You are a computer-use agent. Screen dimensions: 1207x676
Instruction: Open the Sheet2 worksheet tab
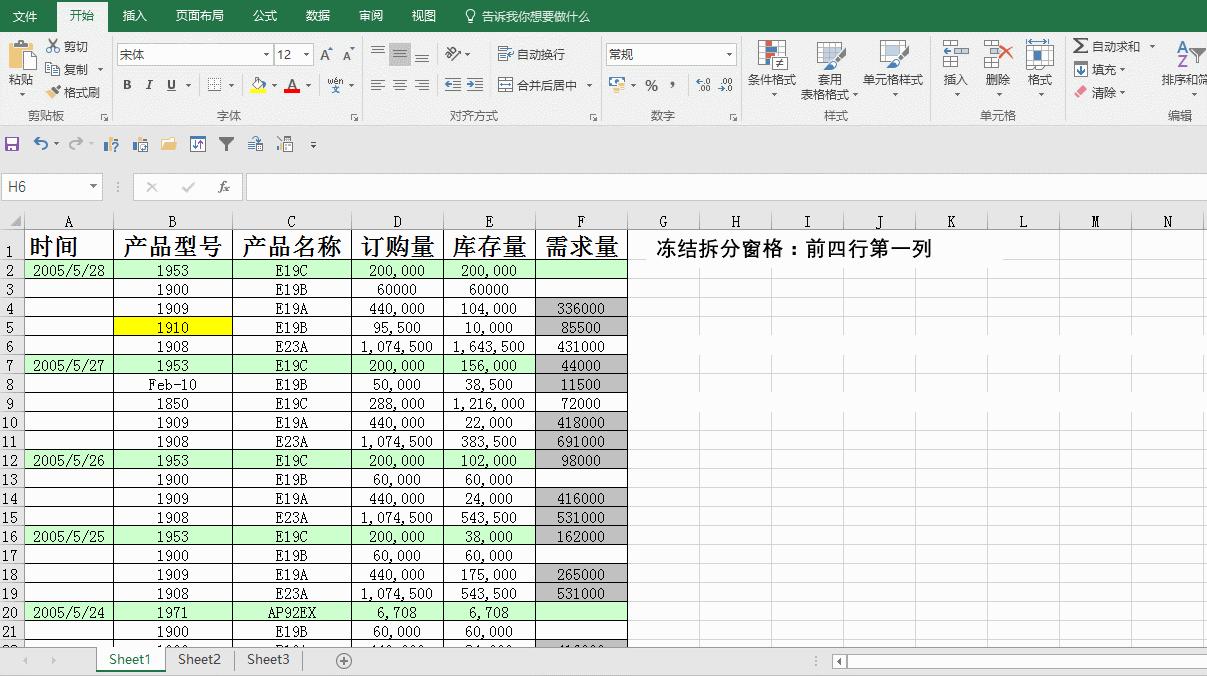(198, 659)
